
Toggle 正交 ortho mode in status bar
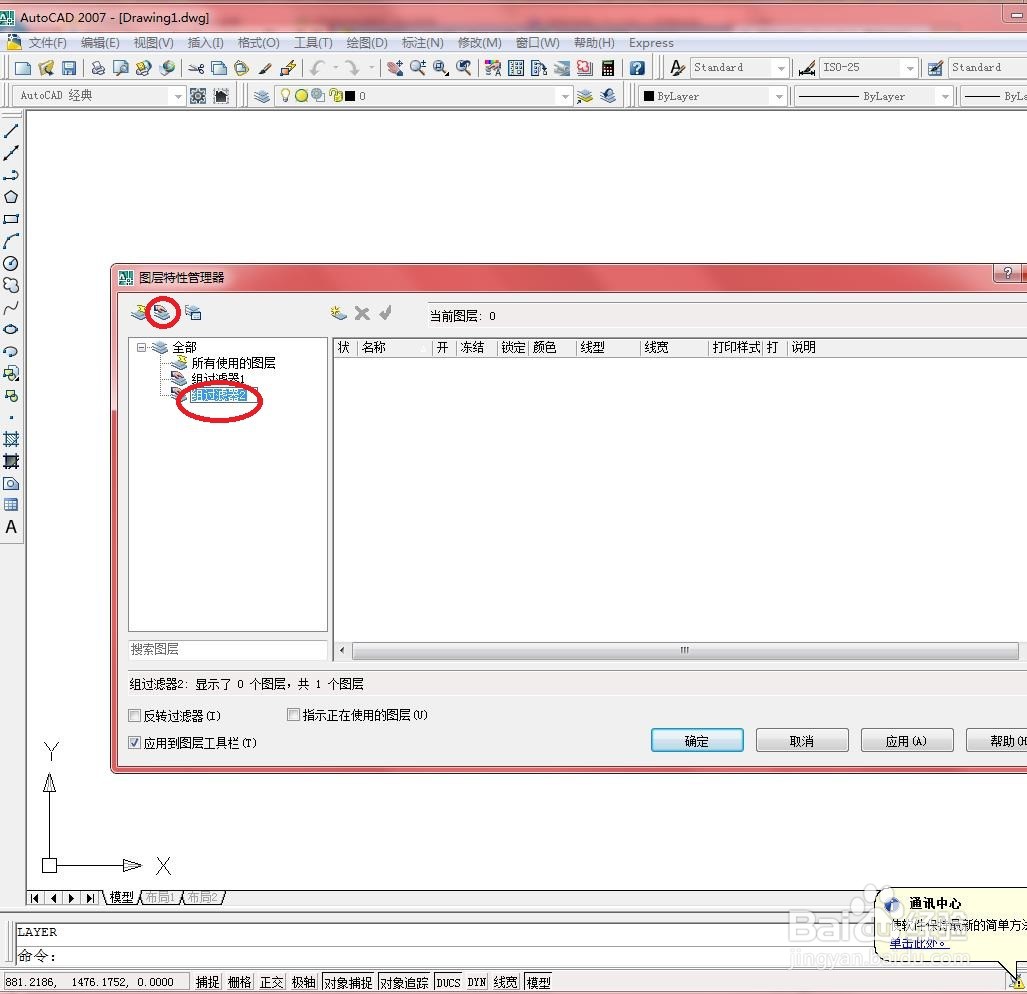tap(271, 982)
